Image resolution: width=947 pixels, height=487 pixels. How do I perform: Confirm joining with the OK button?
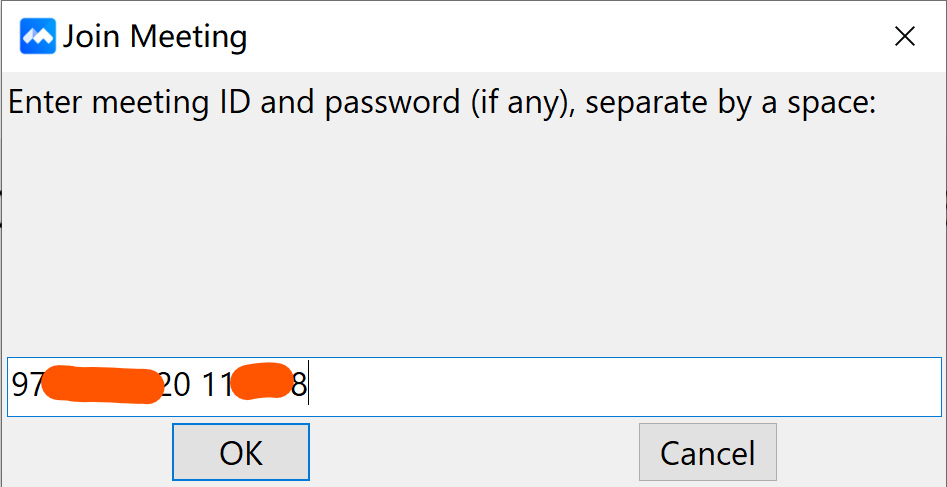241,453
